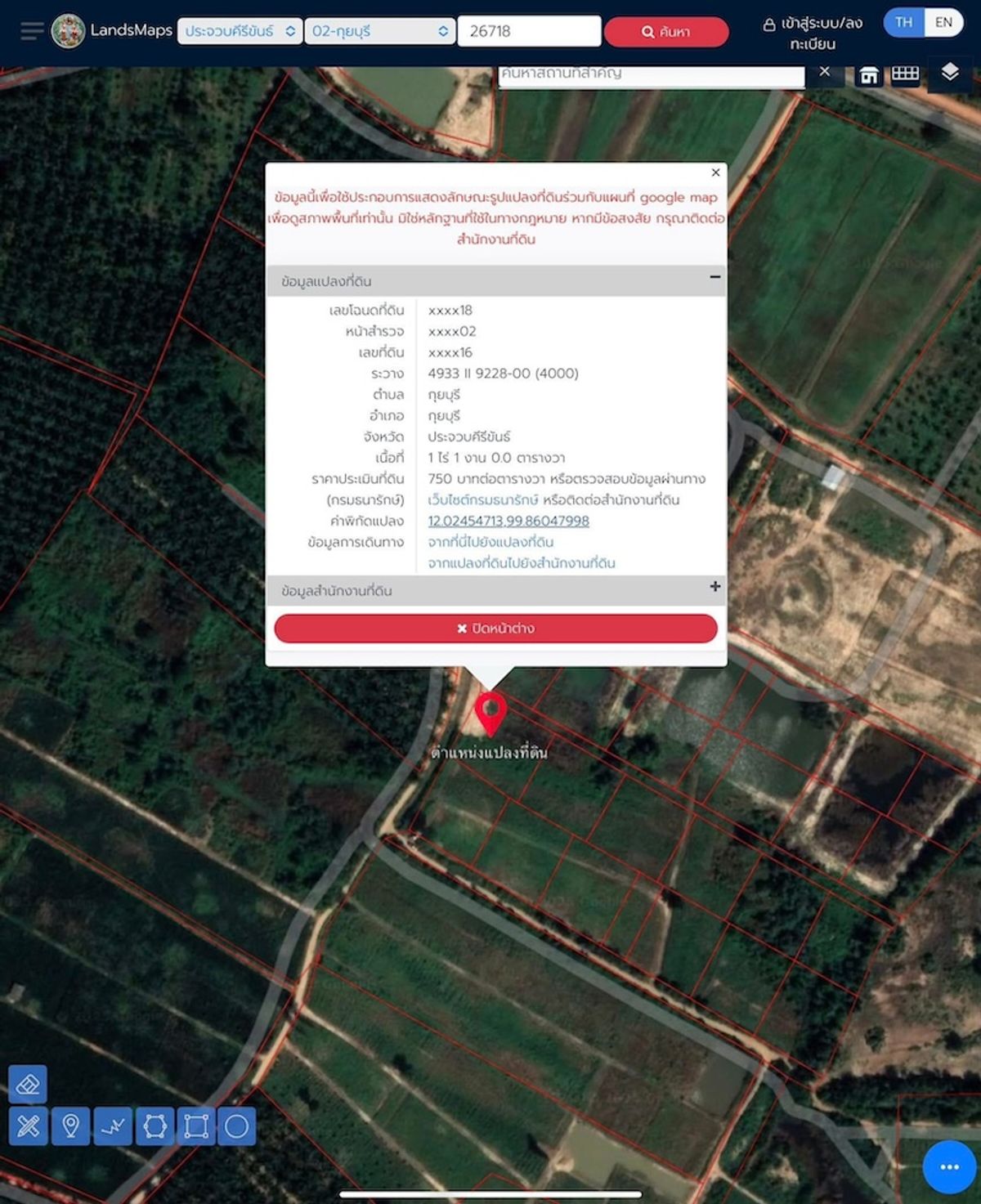Click the red ค้นหา search button
Screen dimensions: 981x1204
pyautogui.click(x=665, y=32)
